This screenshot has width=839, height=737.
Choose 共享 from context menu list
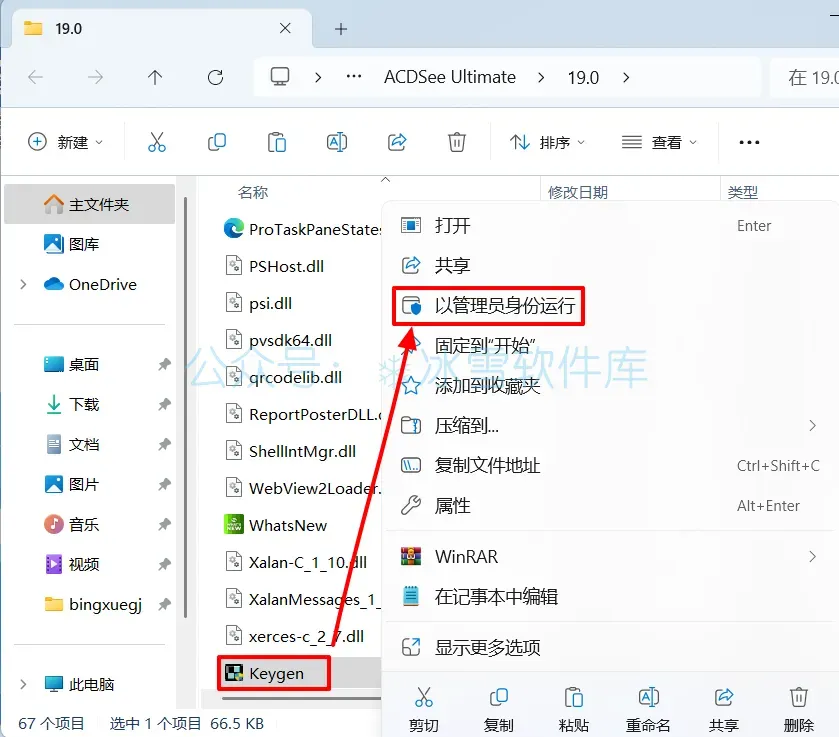coord(610,265)
